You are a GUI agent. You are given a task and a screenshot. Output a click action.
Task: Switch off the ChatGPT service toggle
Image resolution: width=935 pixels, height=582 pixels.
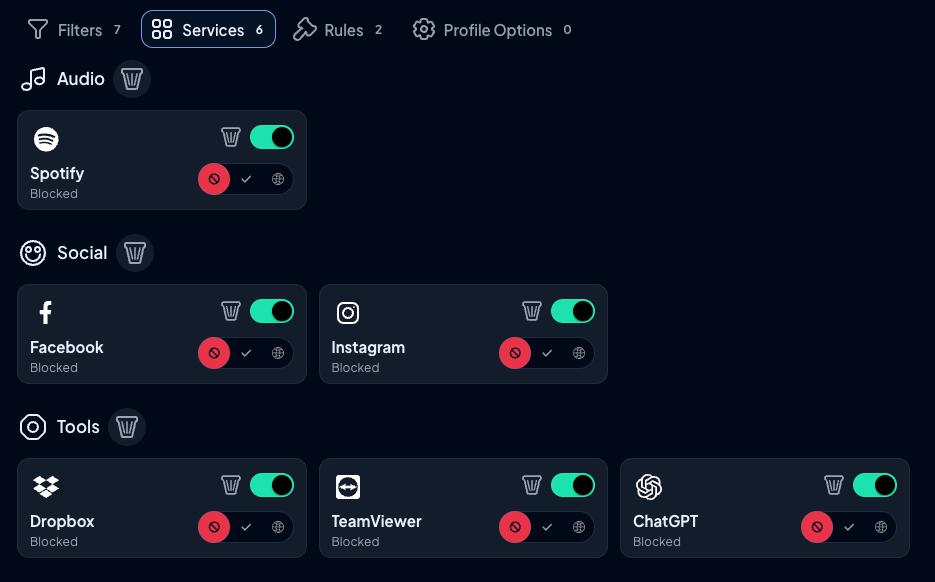(875, 485)
